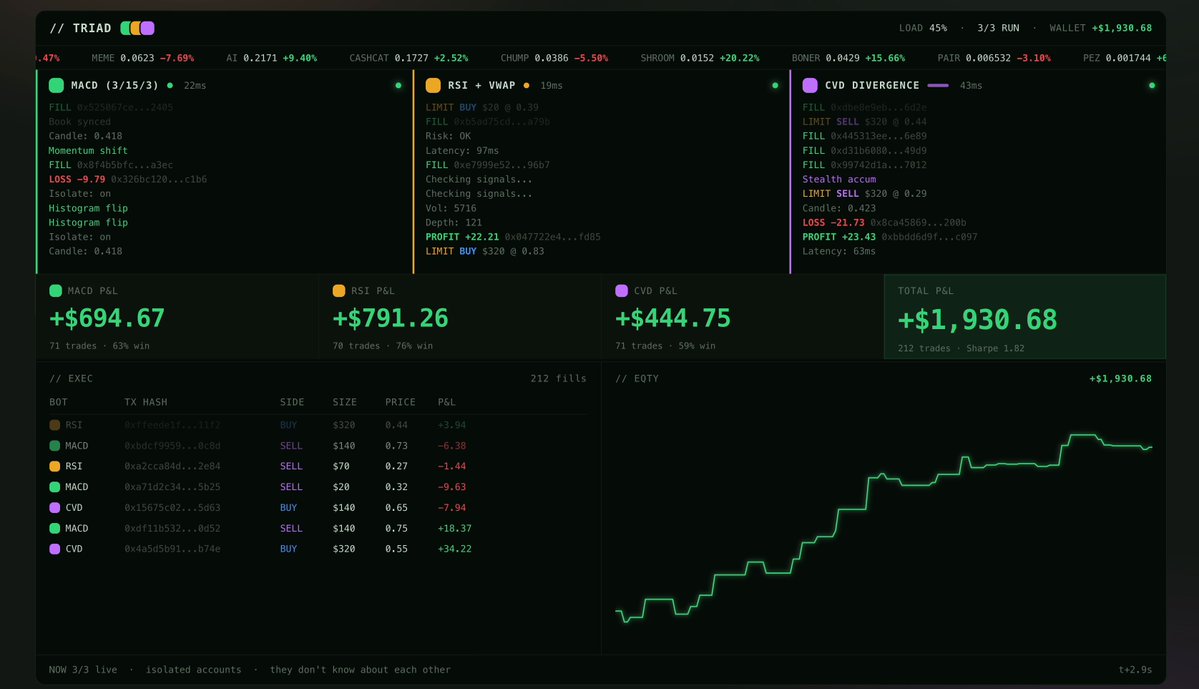
Task: Click the PAIR 0.006532 ticker entry
Action: point(994,58)
